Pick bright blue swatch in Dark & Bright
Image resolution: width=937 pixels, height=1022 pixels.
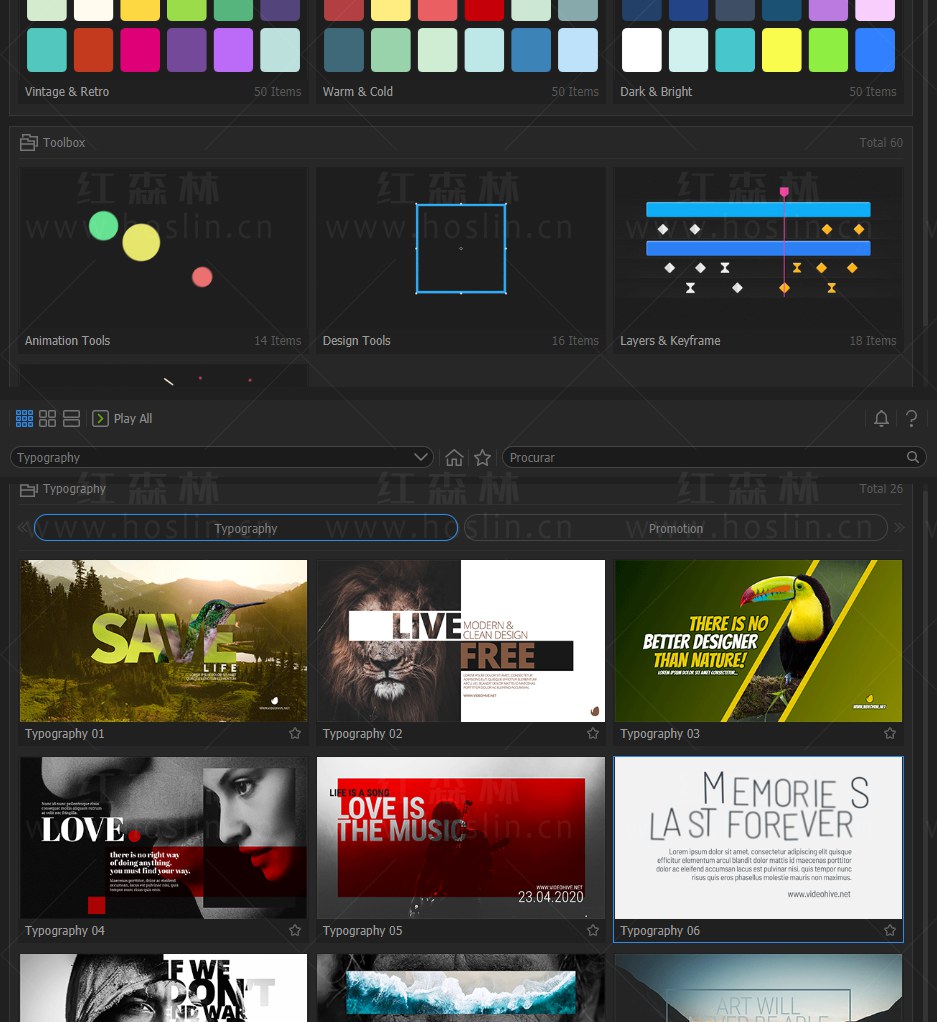click(875, 50)
